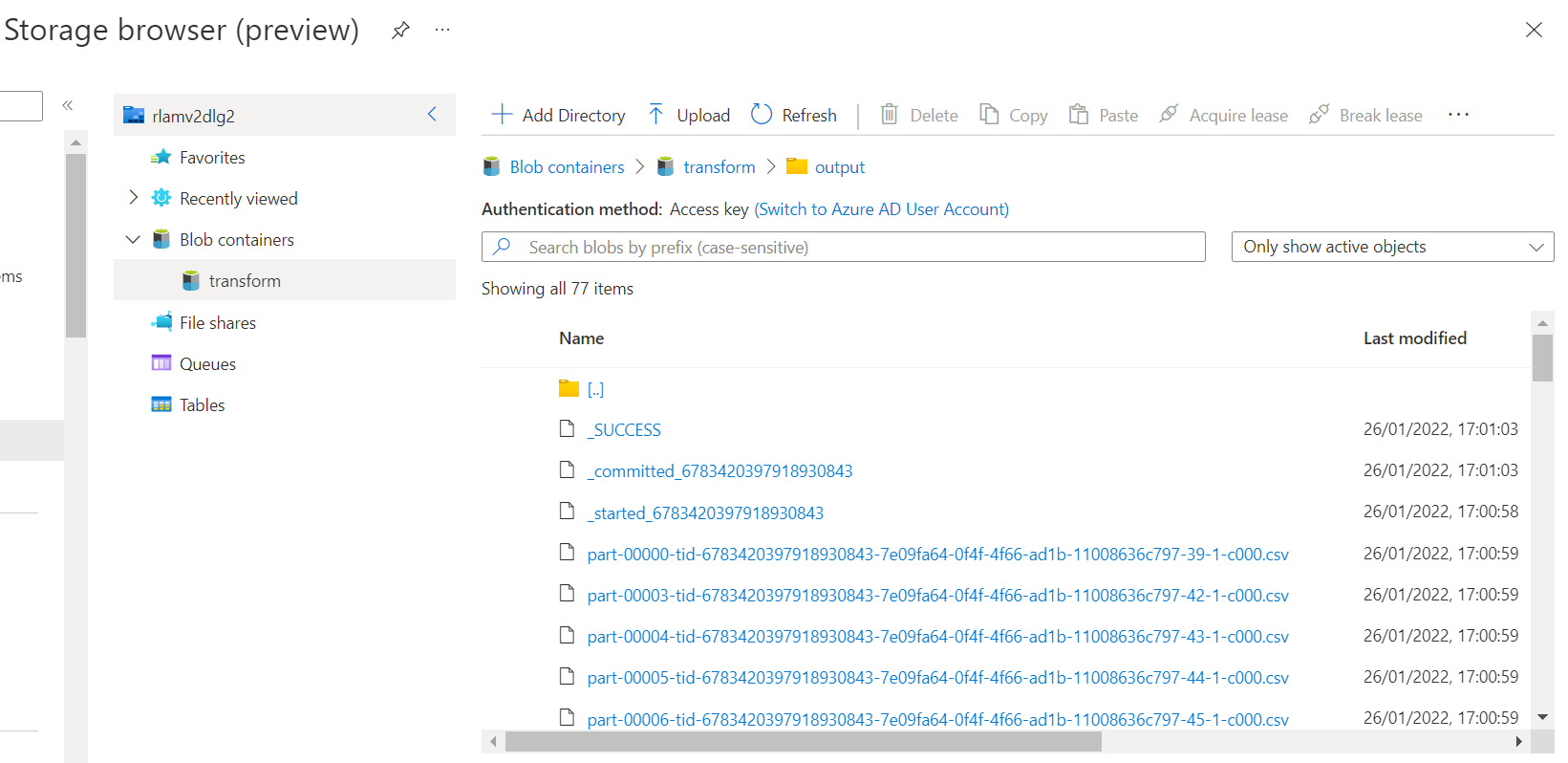Image resolution: width=1568 pixels, height=763 pixels.
Task: Sort by the Last modified column
Action: (1415, 338)
